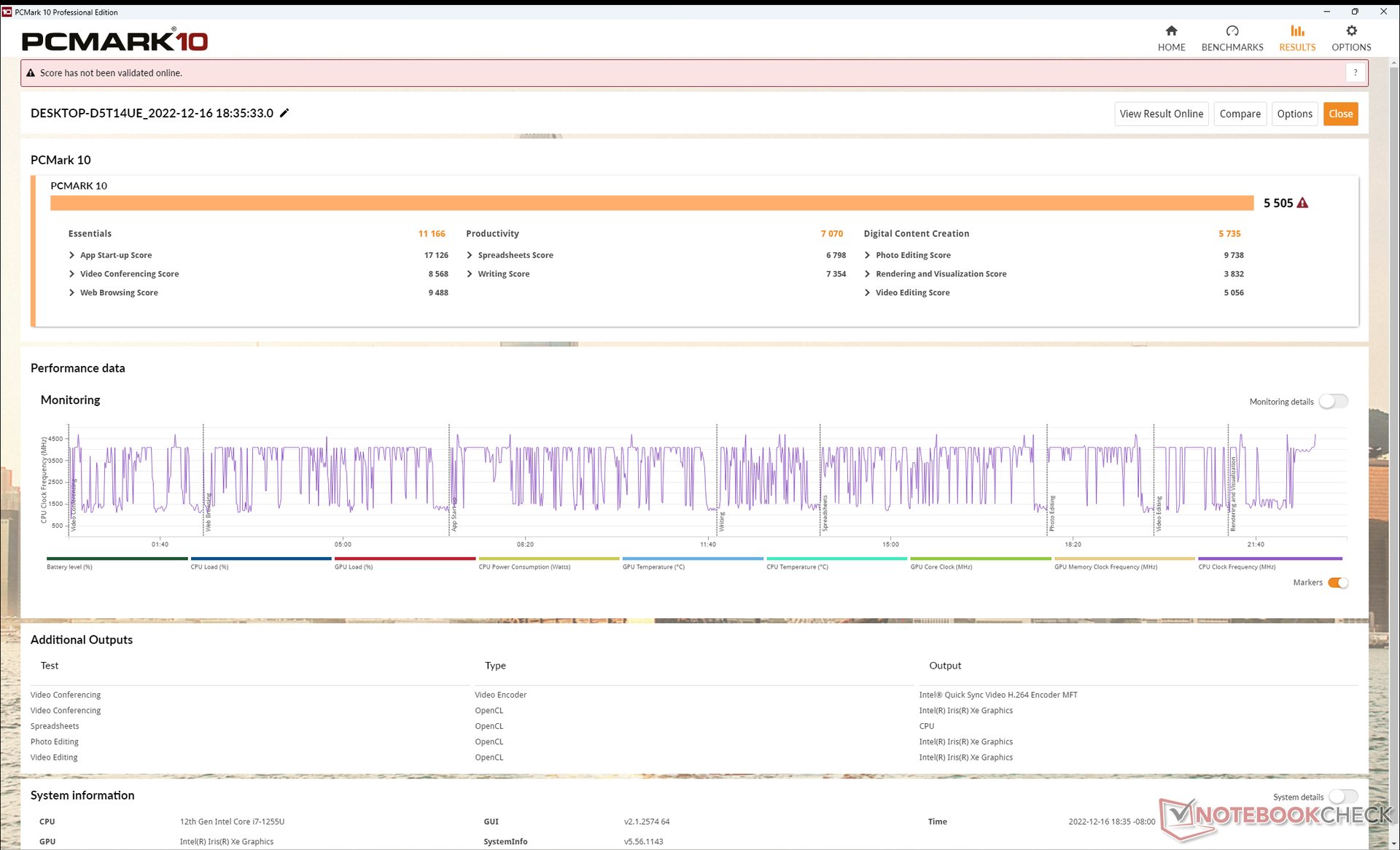
Task: Click the question mark help icon
Action: click(1355, 73)
